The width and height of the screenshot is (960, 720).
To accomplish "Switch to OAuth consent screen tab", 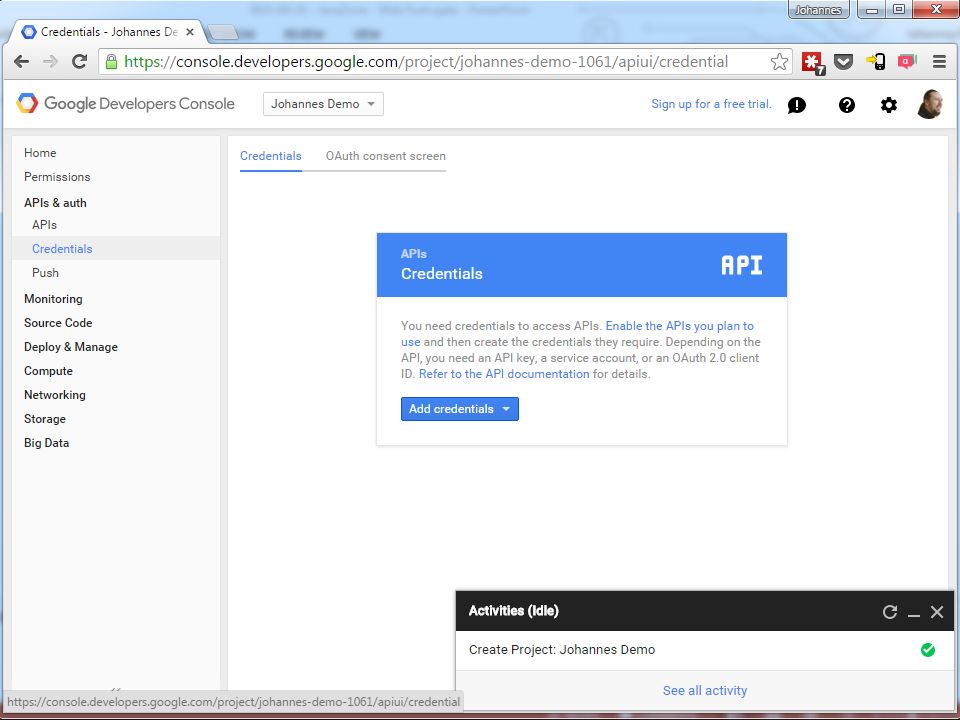I will point(386,156).
